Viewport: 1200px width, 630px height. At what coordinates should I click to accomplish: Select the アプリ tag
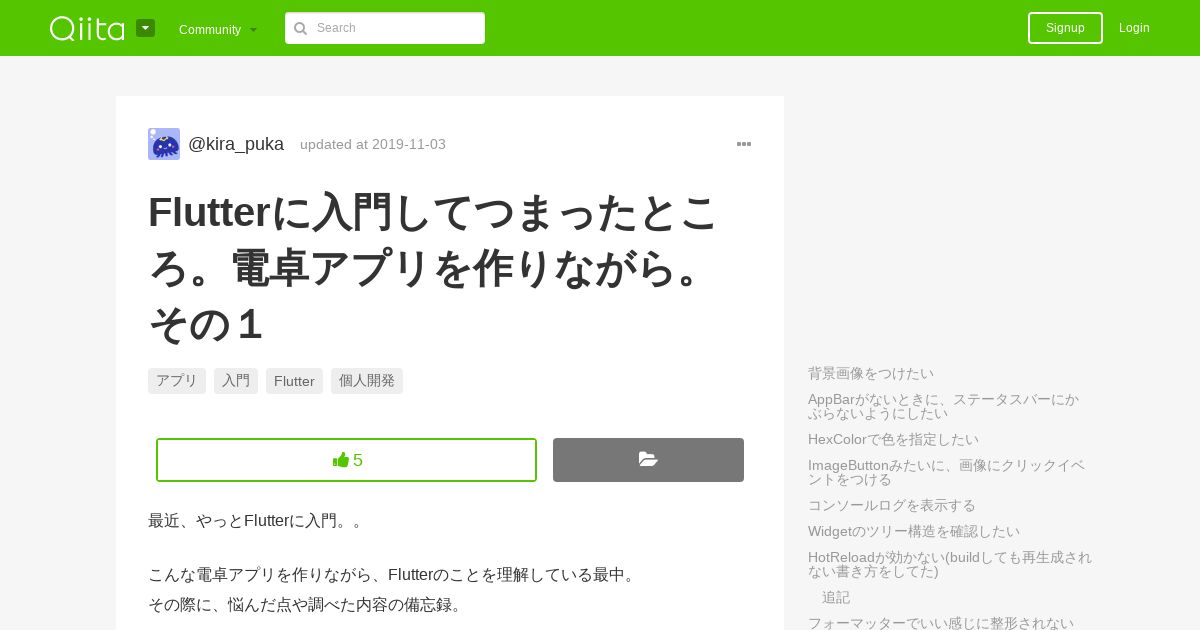(x=177, y=381)
